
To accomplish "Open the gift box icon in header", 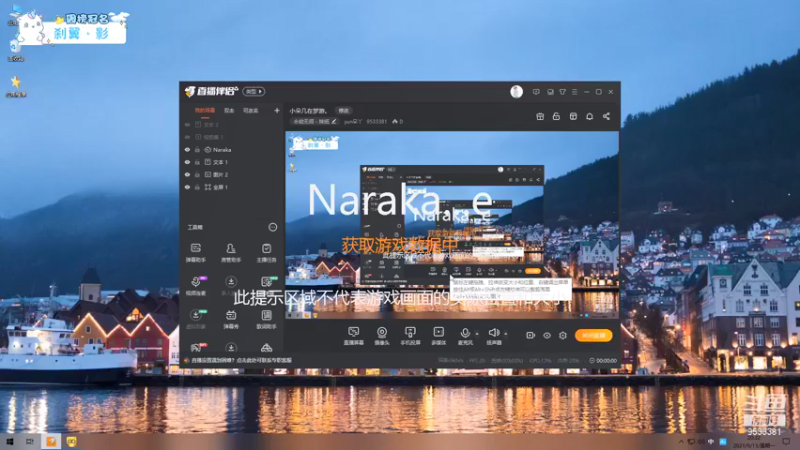I will click(x=540, y=116).
